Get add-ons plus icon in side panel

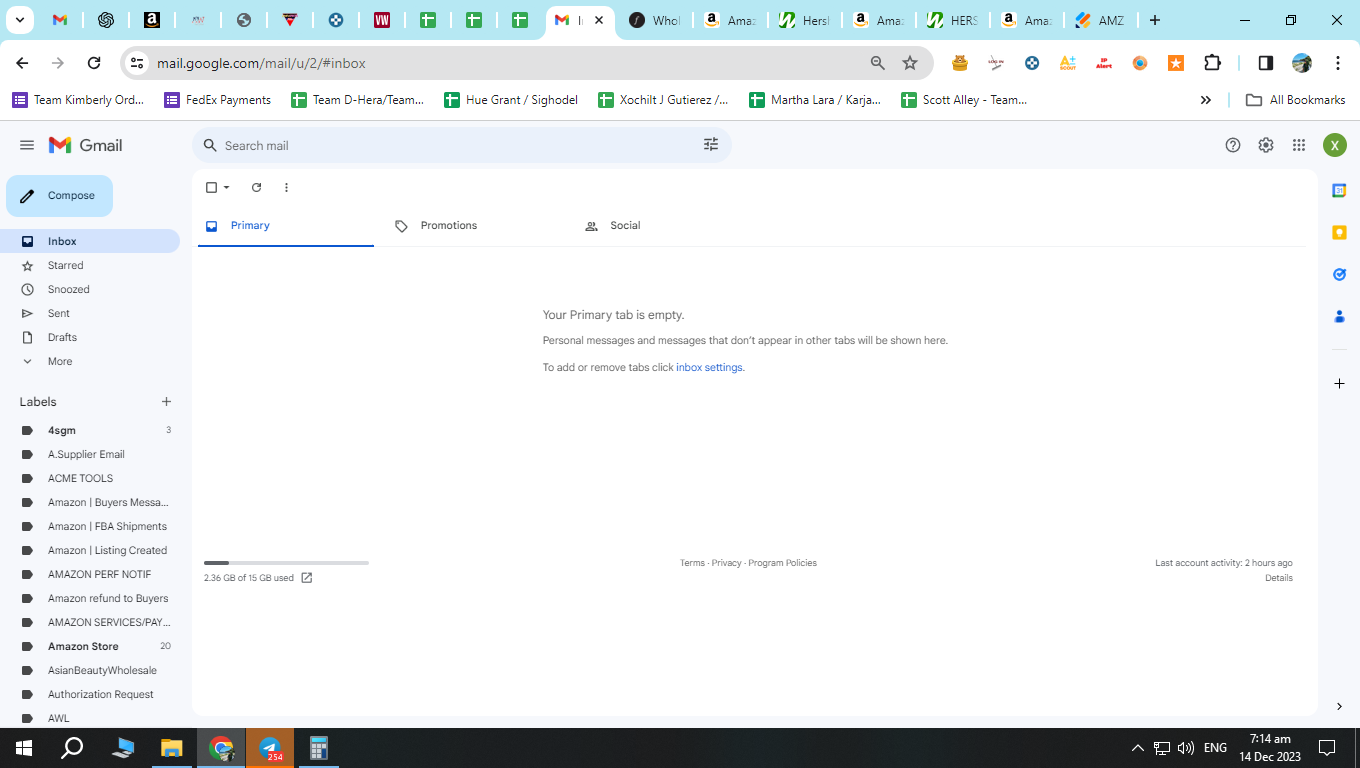point(1339,384)
